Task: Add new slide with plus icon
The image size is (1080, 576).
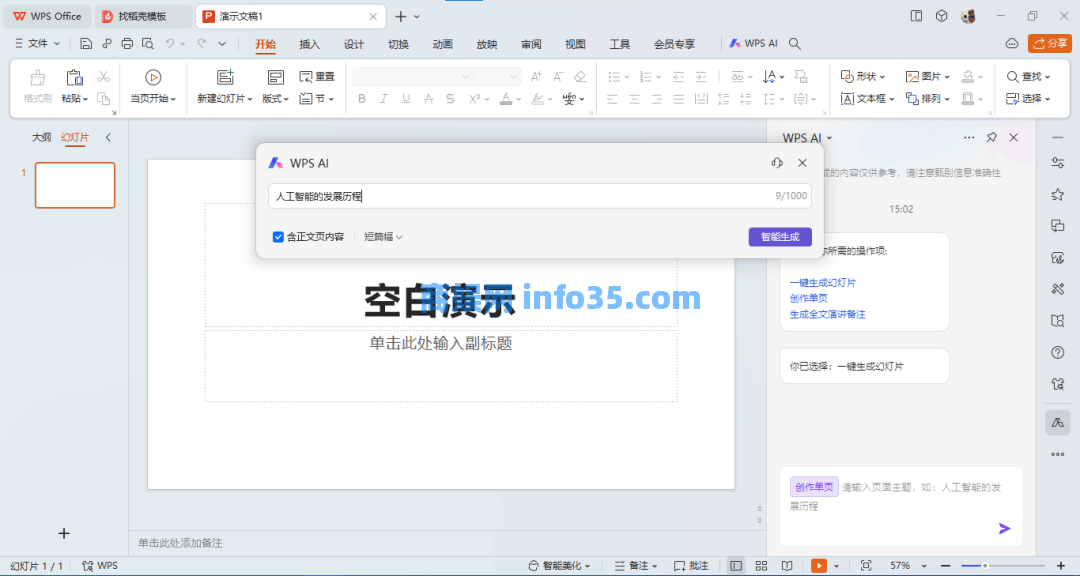Action: click(x=64, y=533)
